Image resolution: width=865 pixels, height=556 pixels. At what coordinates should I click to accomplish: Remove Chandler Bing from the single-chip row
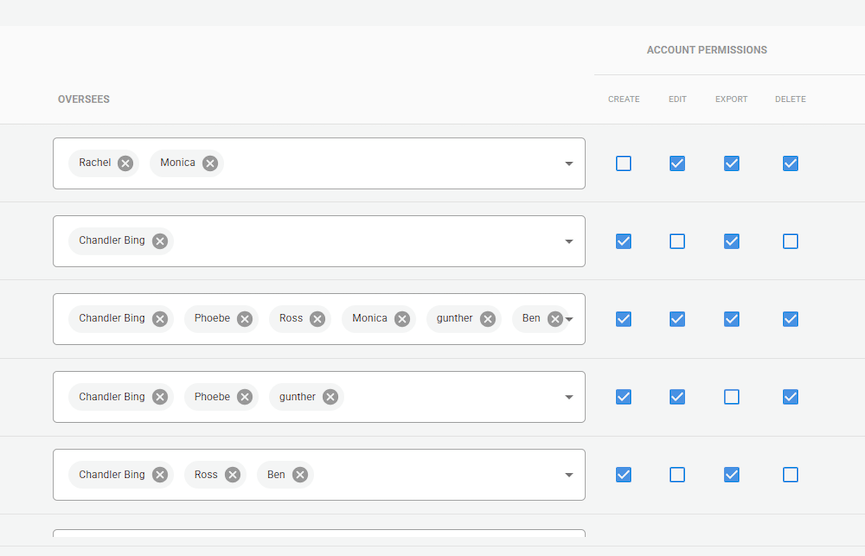click(160, 241)
